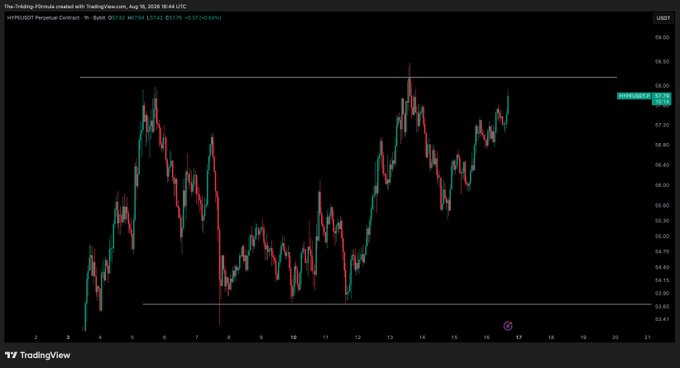Image resolution: width=680 pixels, height=368 pixels.
Task: Click the Bybit exchange name in legend
Action: click(99, 18)
